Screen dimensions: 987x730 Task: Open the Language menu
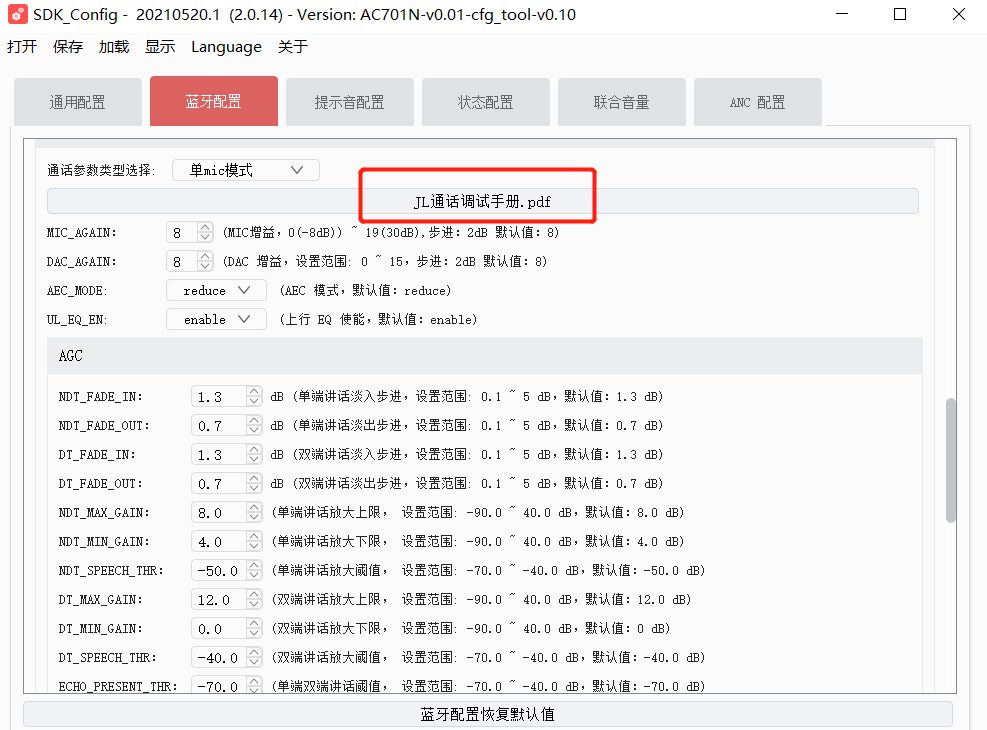pos(227,47)
